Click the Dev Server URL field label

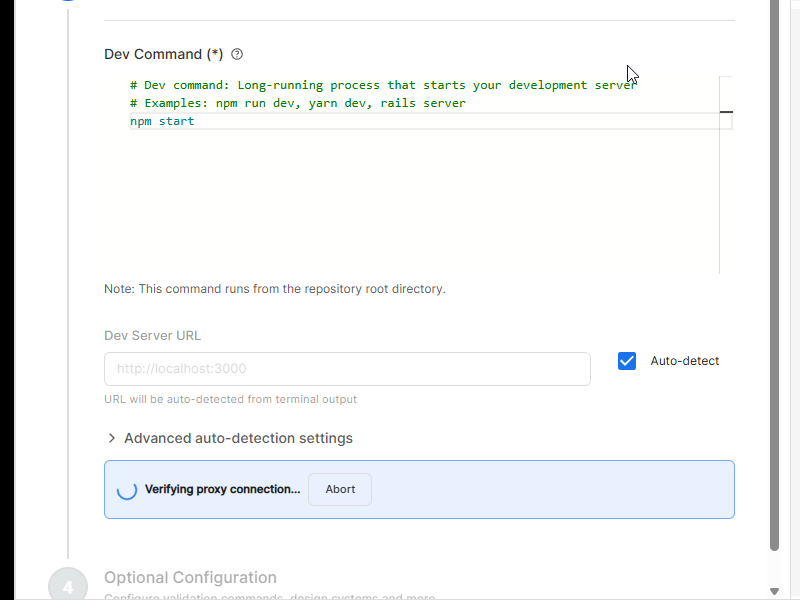click(152, 336)
